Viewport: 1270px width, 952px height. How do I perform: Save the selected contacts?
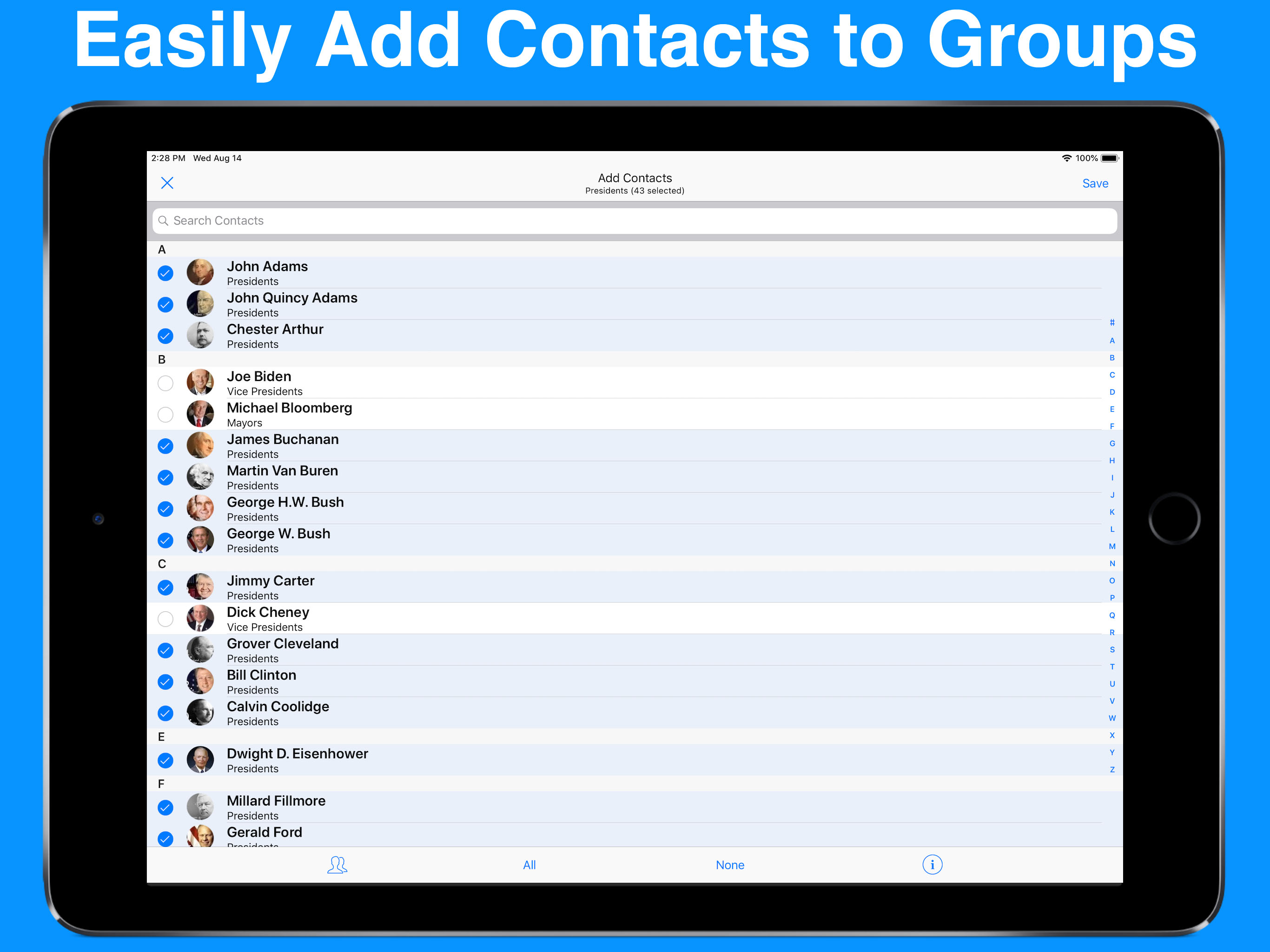pyautogui.click(x=1095, y=184)
